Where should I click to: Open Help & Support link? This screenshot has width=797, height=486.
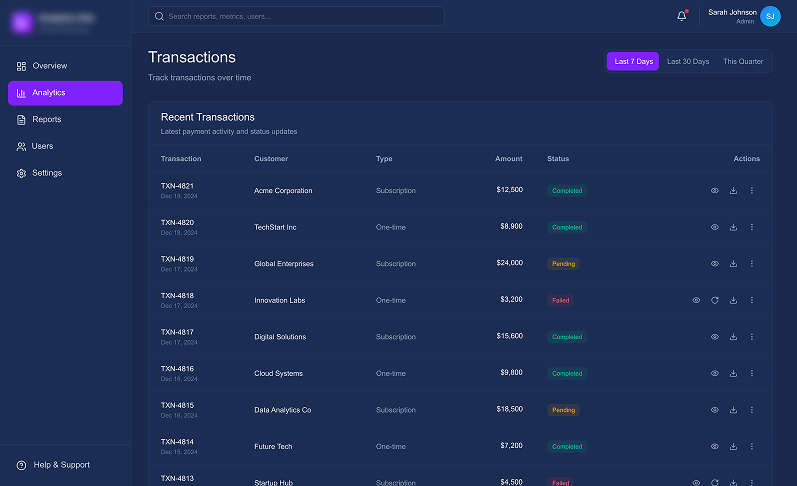tap(61, 465)
